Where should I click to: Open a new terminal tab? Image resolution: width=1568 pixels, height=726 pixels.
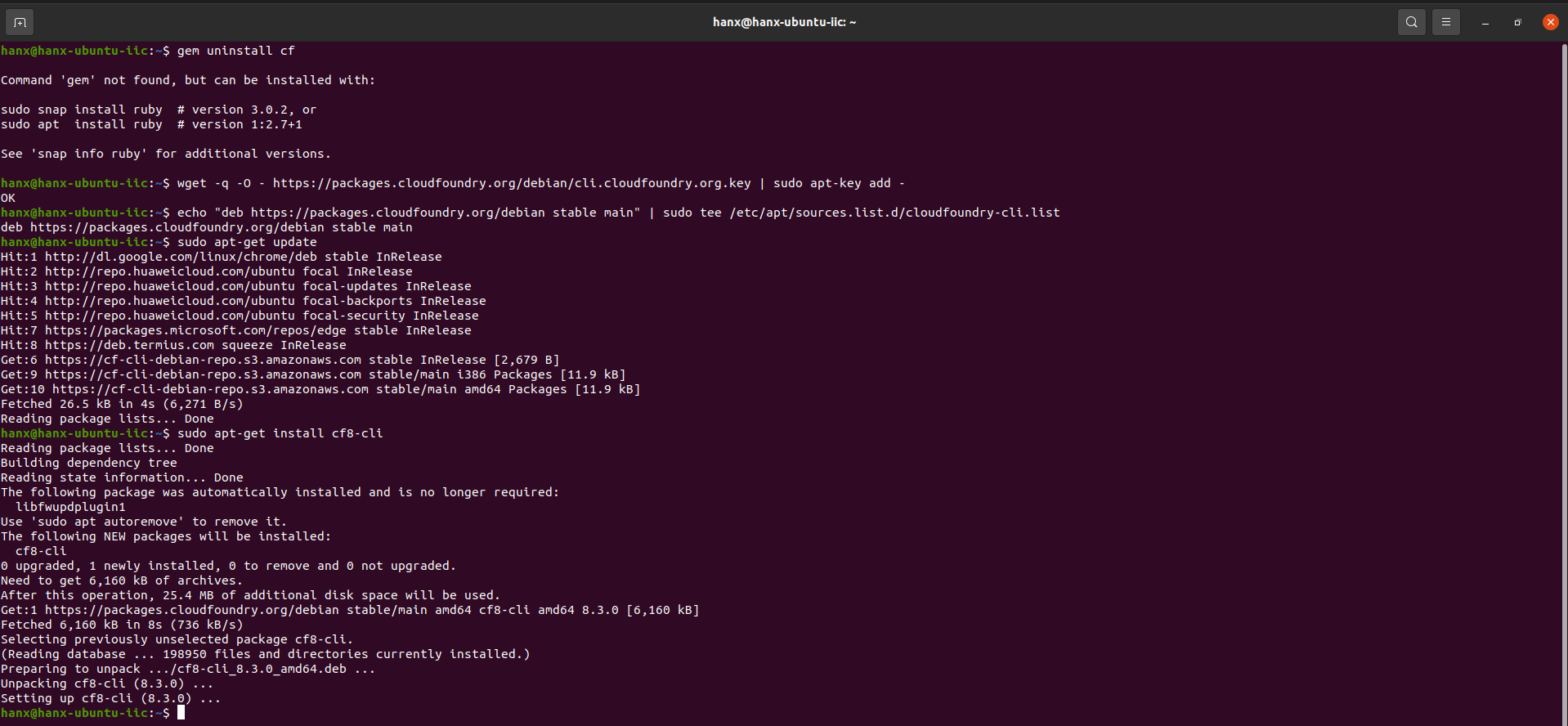tap(20, 22)
